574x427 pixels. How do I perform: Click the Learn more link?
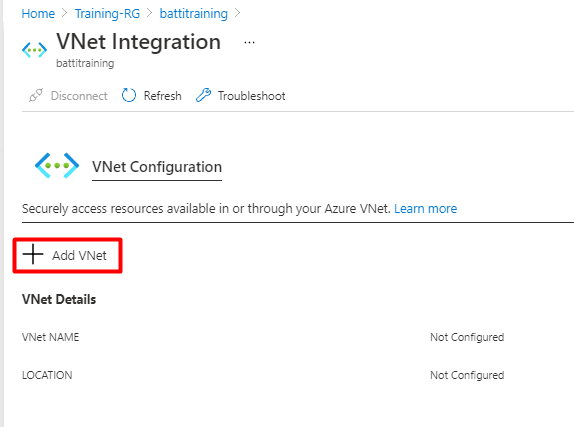(425, 208)
